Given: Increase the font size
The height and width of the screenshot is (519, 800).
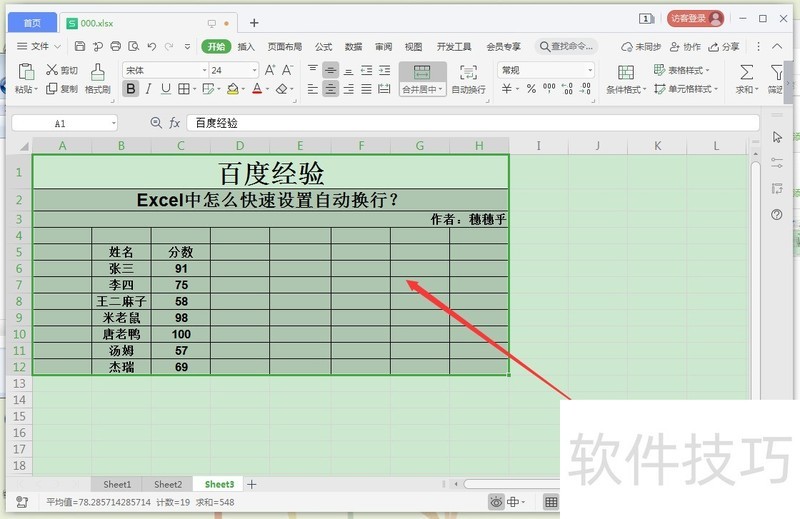Looking at the screenshot, I should (270, 70).
